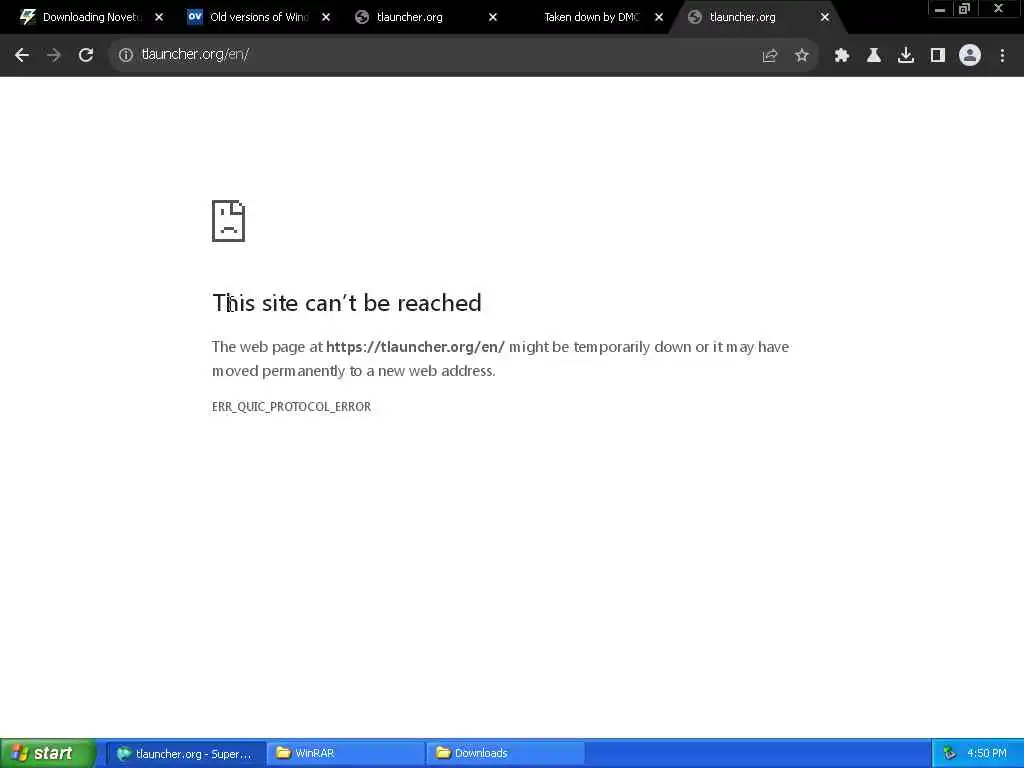This screenshot has height=768, width=1024.
Task: Click the grayed forward navigation arrow
Action: tap(54, 55)
